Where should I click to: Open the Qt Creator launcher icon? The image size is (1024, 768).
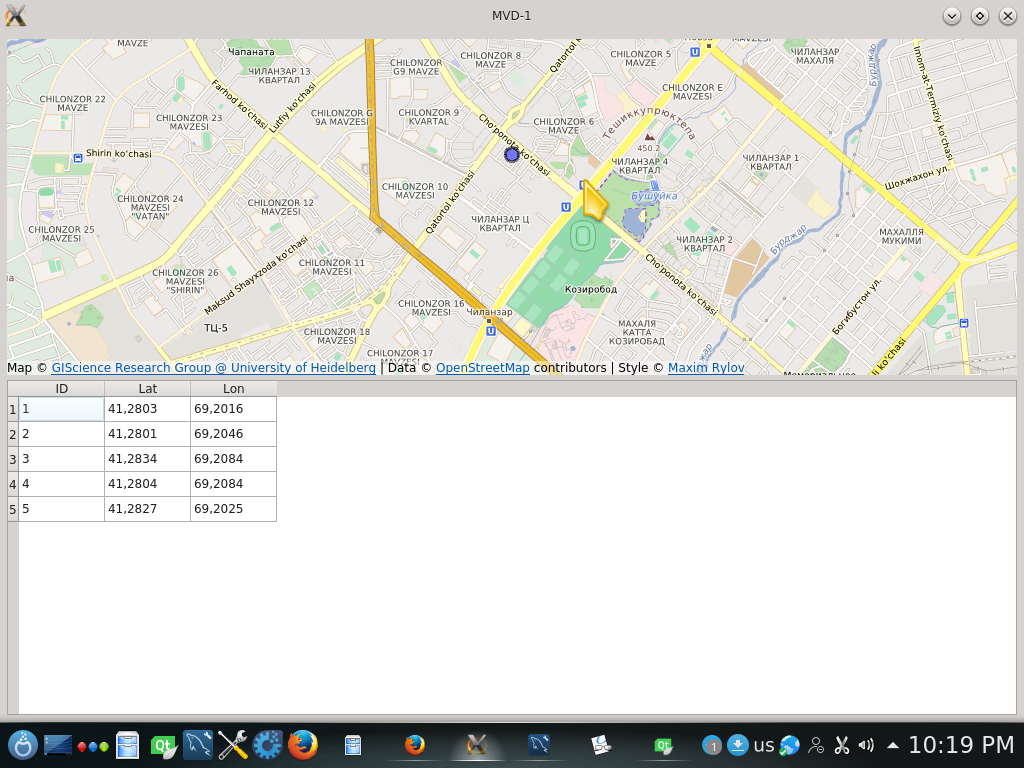pyautogui.click(x=163, y=745)
